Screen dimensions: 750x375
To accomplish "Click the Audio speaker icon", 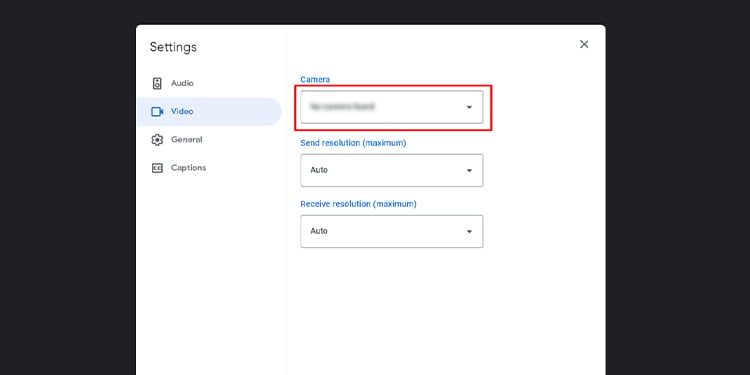I will point(157,83).
